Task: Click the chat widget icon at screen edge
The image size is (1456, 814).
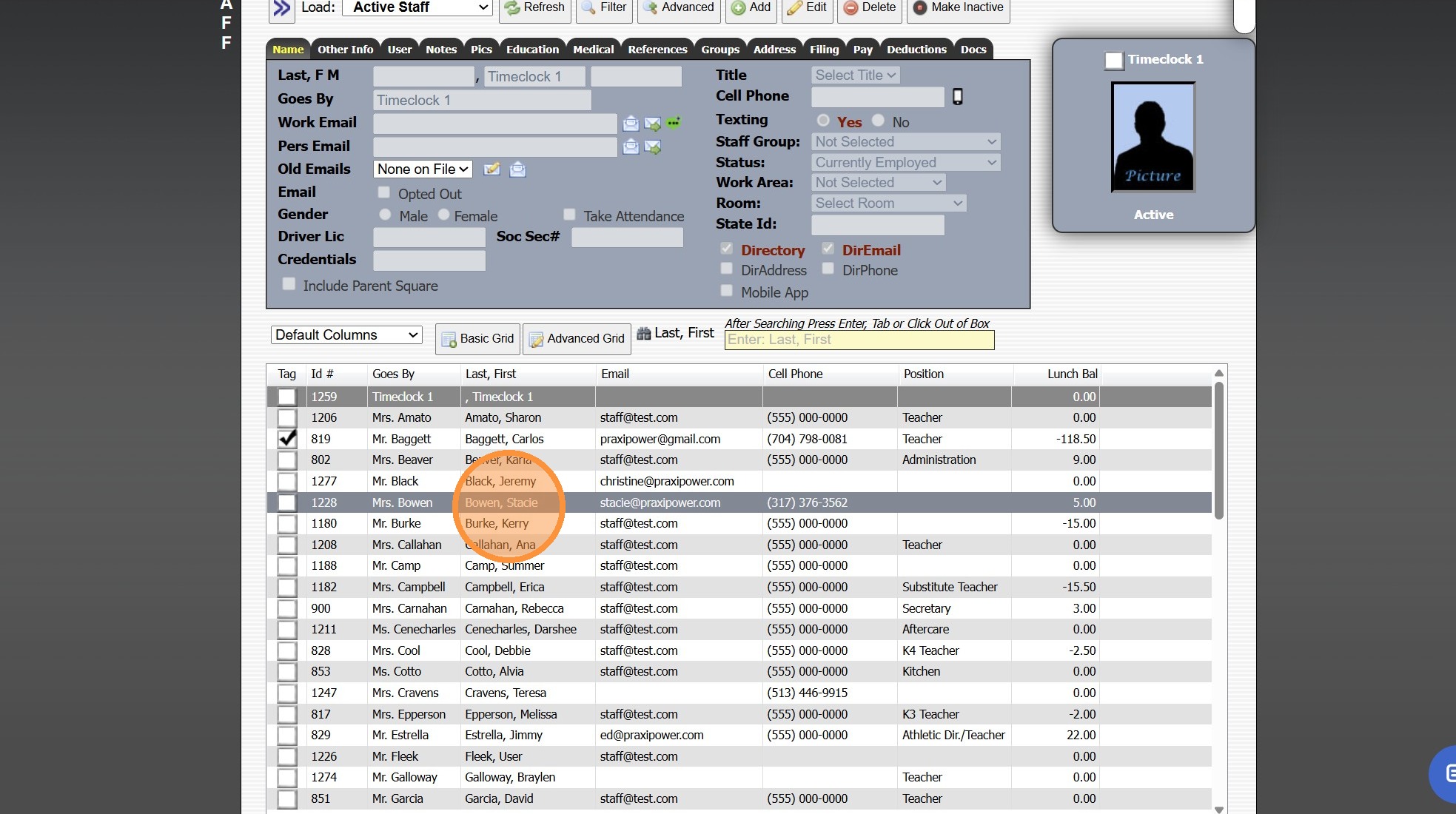Action: point(1445,774)
